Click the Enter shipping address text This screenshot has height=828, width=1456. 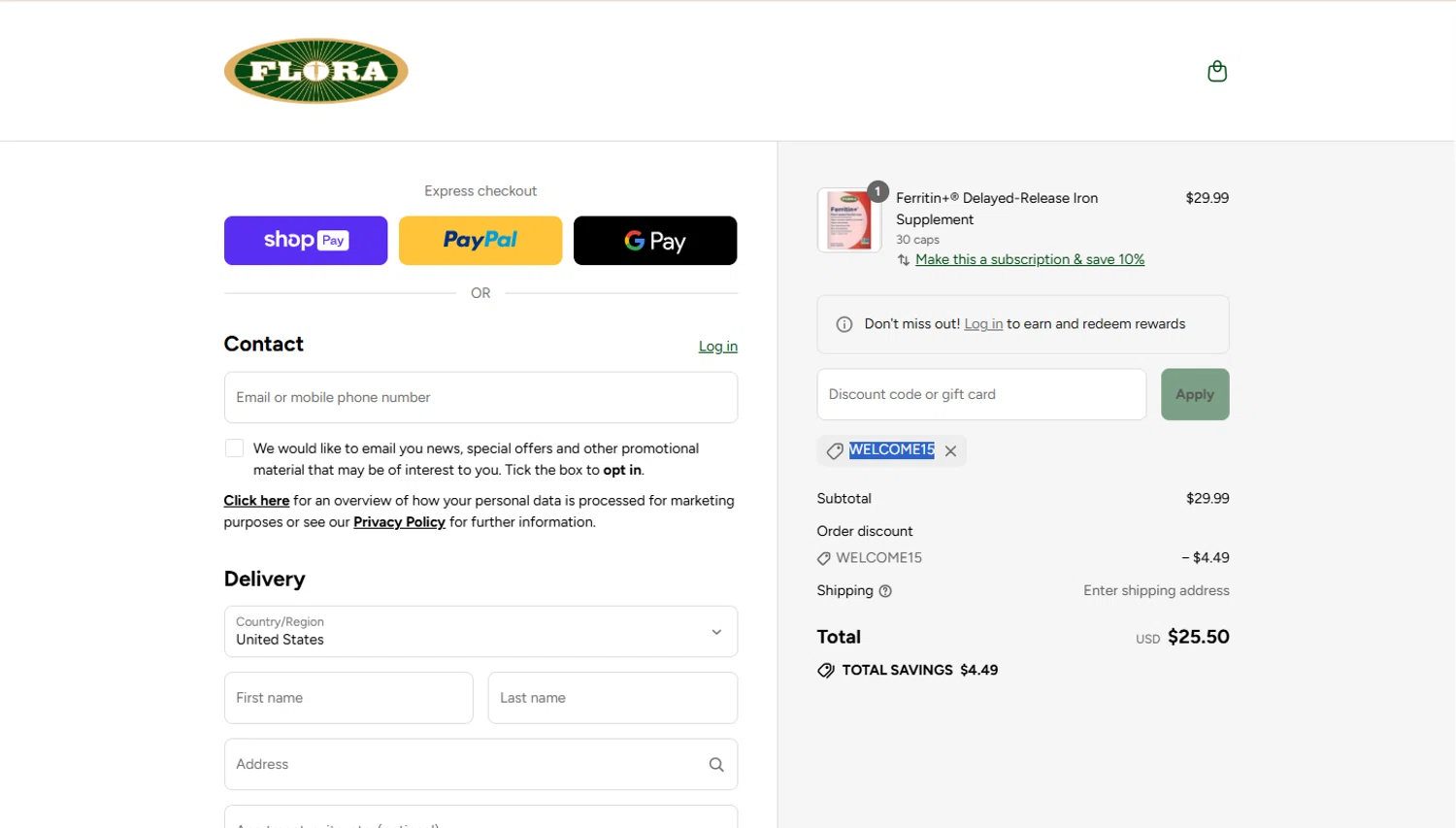point(1156,590)
